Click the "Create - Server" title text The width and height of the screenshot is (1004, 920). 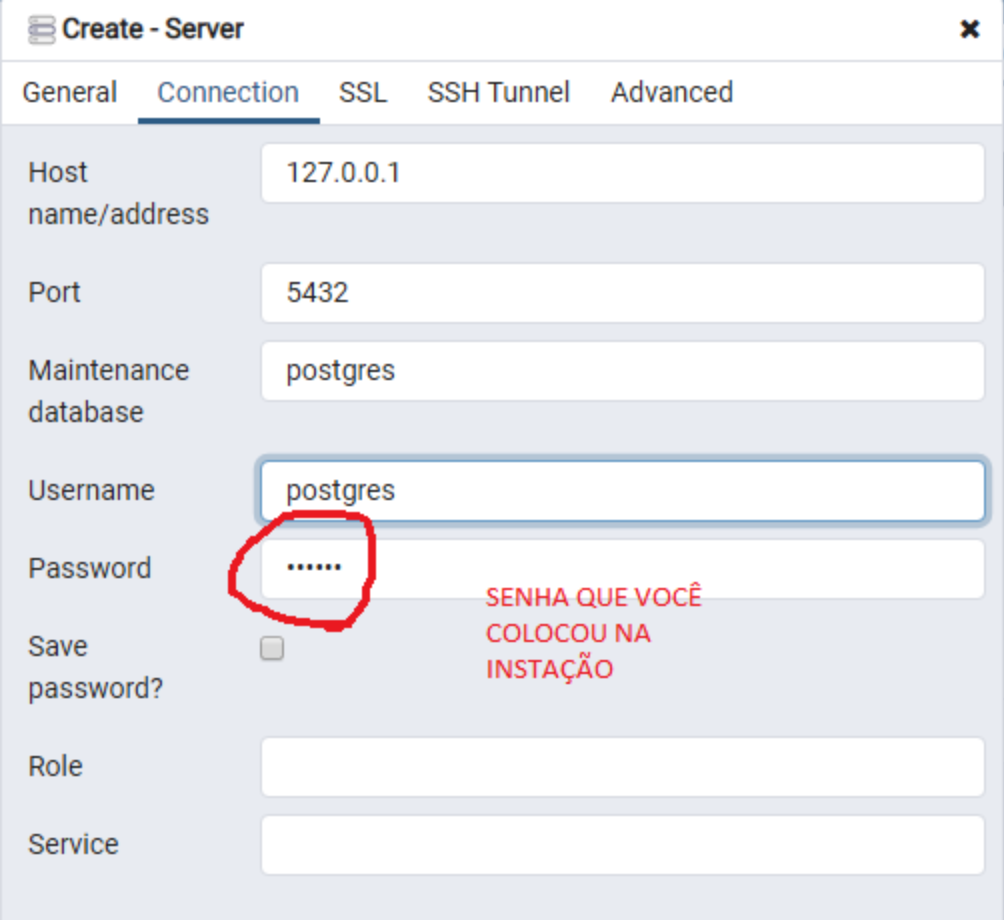click(153, 30)
